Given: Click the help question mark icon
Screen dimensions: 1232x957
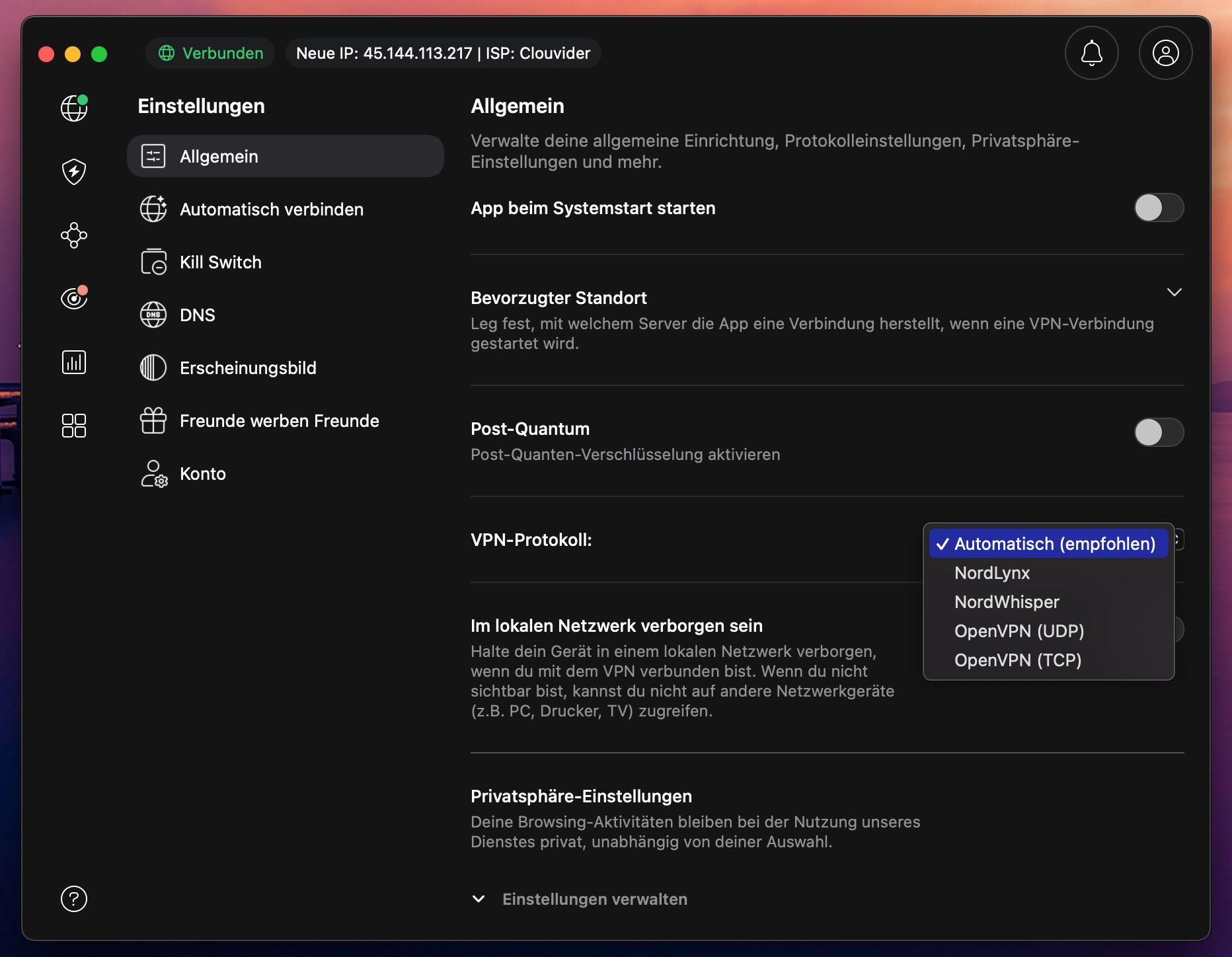Looking at the screenshot, I should coord(74,899).
